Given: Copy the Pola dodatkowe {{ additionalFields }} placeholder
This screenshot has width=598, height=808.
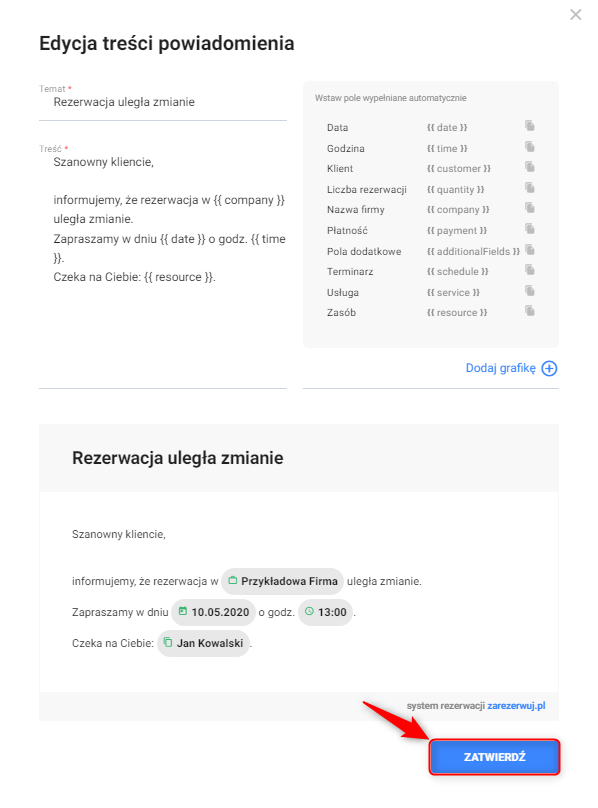Looking at the screenshot, I should 529,250.
